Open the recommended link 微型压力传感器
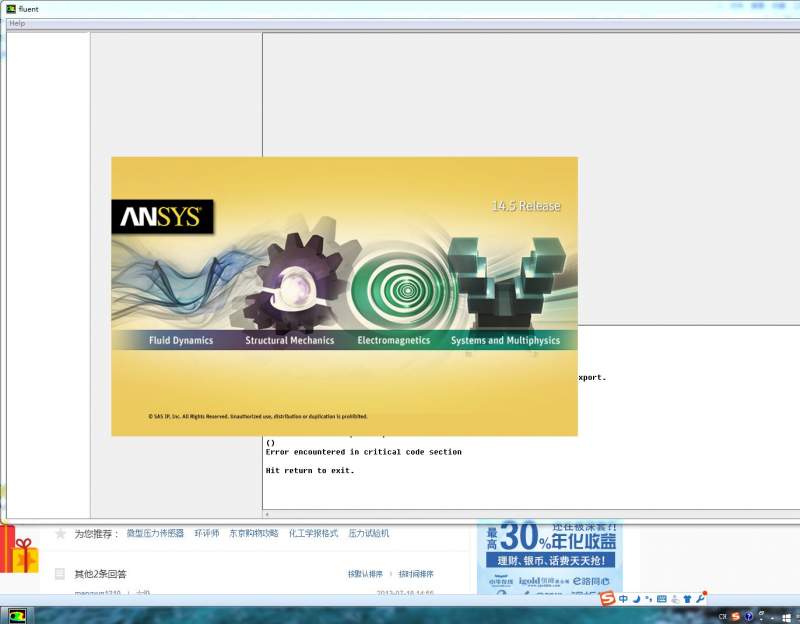The height and width of the screenshot is (624, 800). [155, 533]
